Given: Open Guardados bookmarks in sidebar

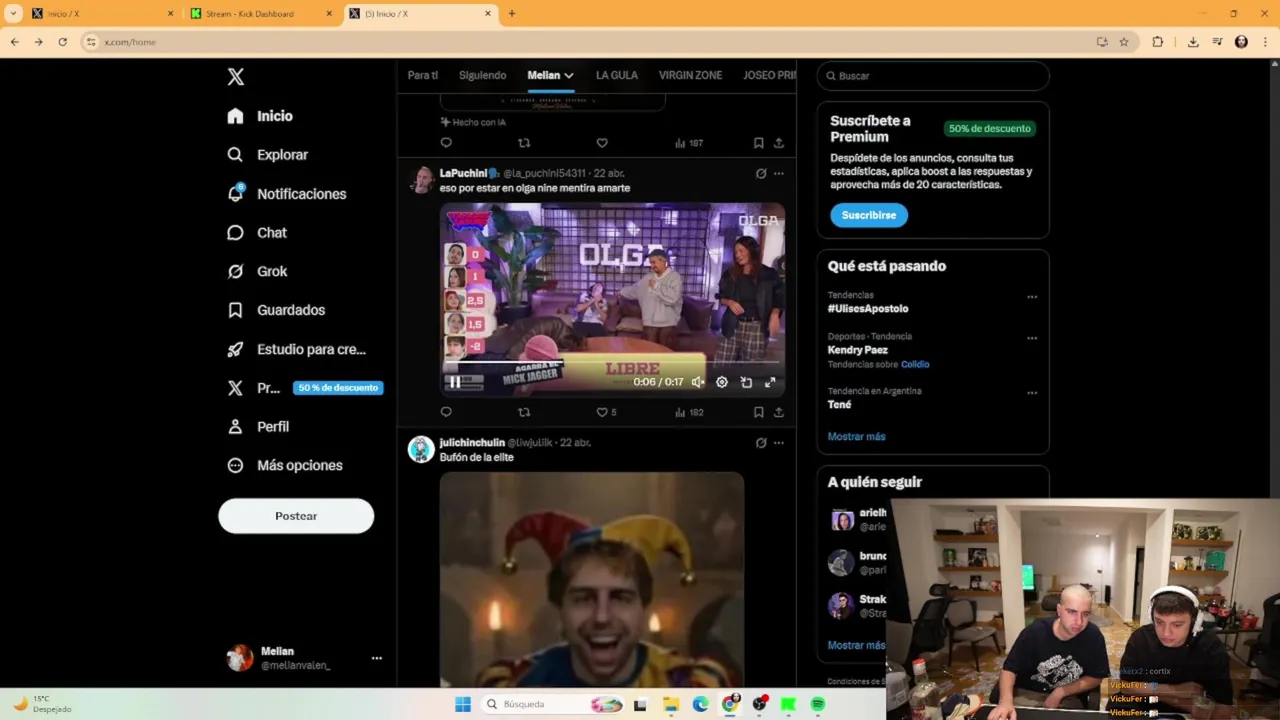Looking at the screenshot, I should tap(276, 310).
